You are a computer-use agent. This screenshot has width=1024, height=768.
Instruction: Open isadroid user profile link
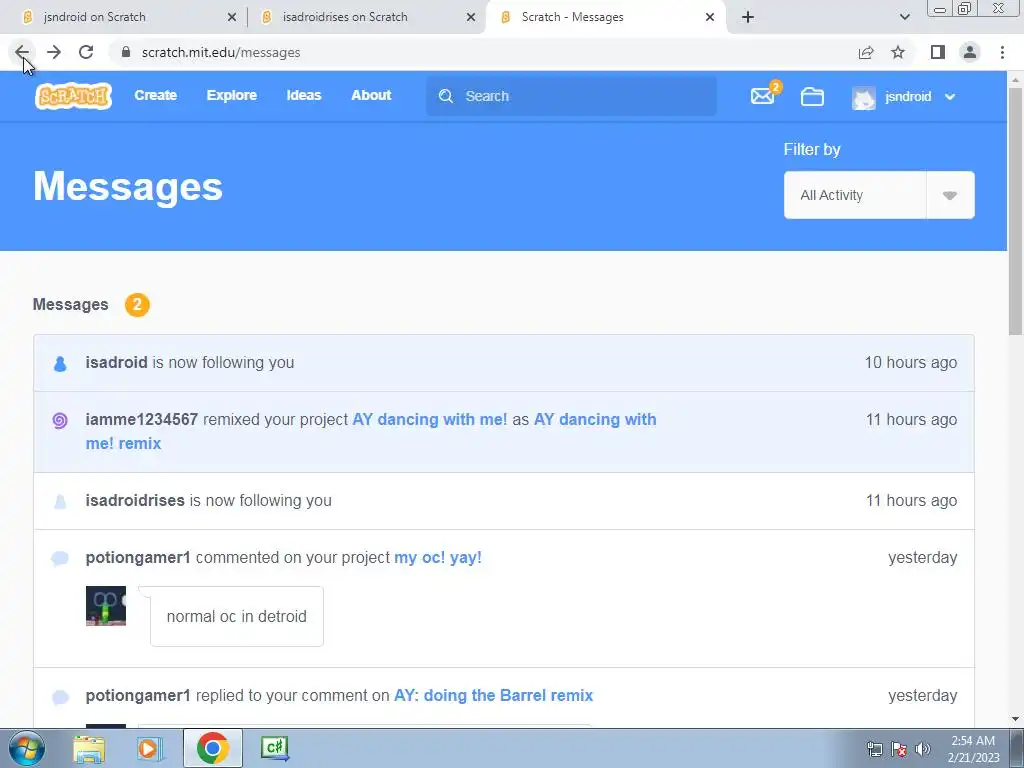116,362
